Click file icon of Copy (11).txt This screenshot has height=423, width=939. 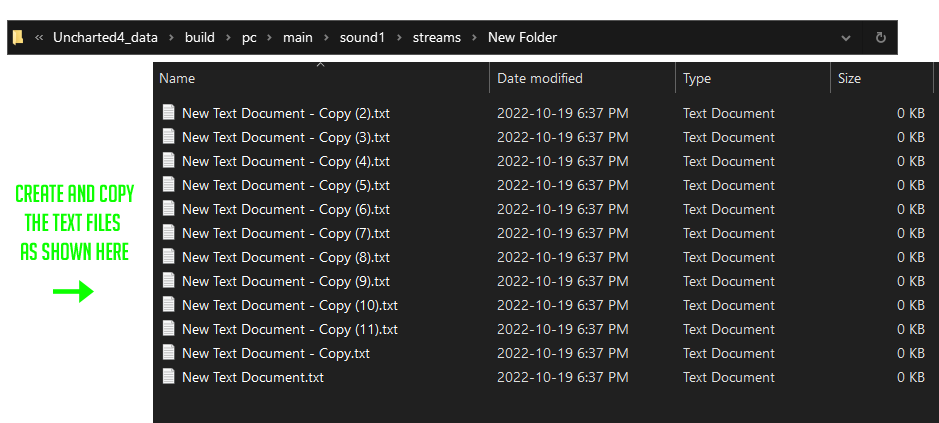tap(168, 329)
